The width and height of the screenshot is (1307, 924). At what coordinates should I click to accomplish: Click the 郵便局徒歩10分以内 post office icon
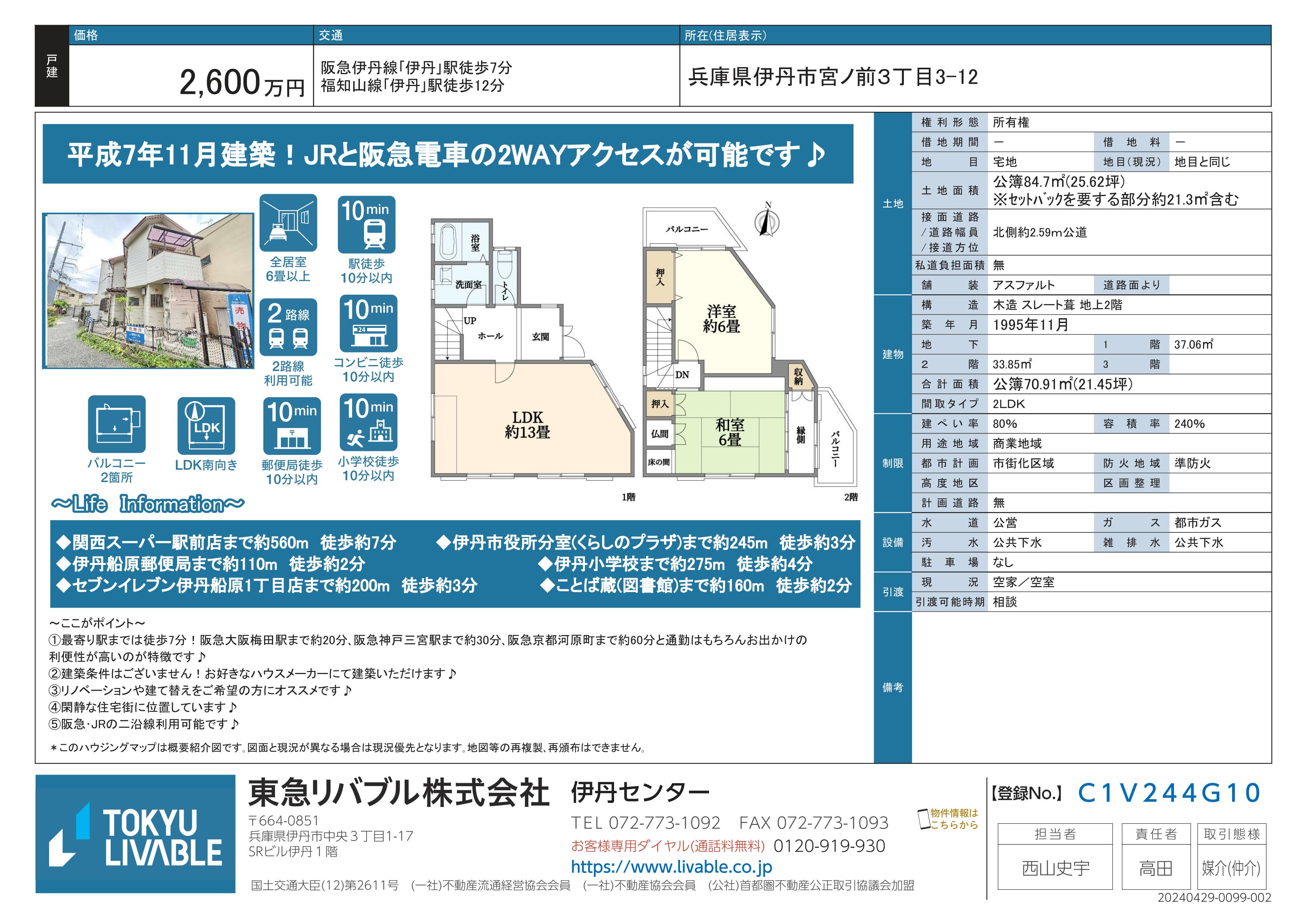[x=291, y=426]
